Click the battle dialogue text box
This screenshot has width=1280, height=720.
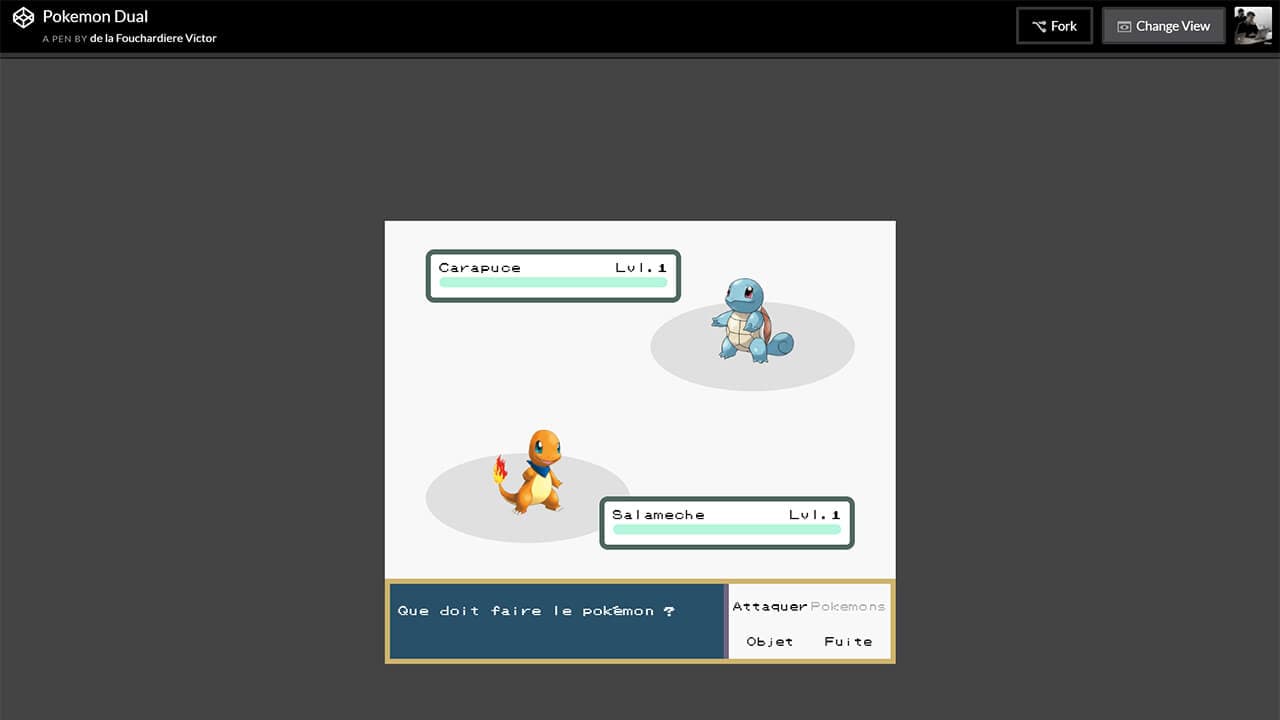pos(557,620)
